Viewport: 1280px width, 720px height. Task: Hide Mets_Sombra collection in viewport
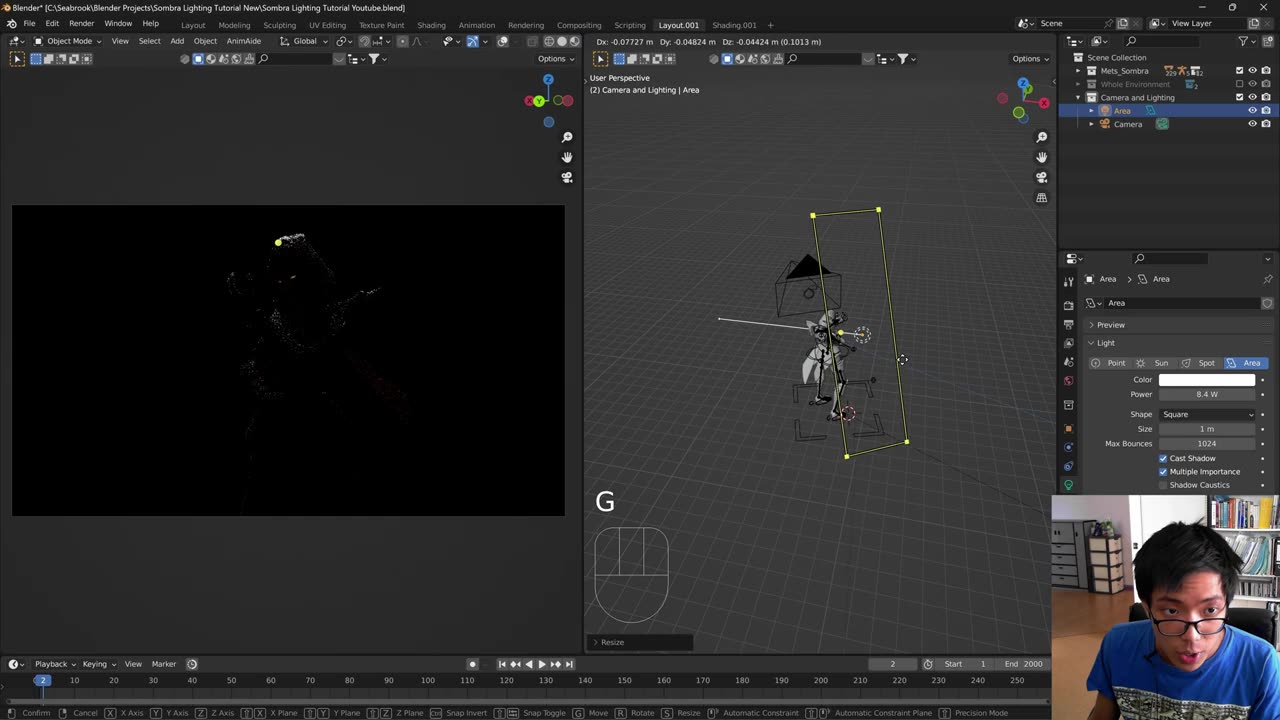point(1253,71)
